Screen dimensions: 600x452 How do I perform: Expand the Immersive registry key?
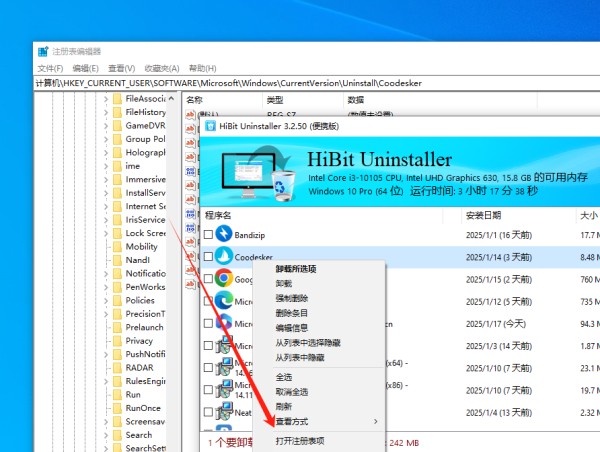tap(106, 179)
